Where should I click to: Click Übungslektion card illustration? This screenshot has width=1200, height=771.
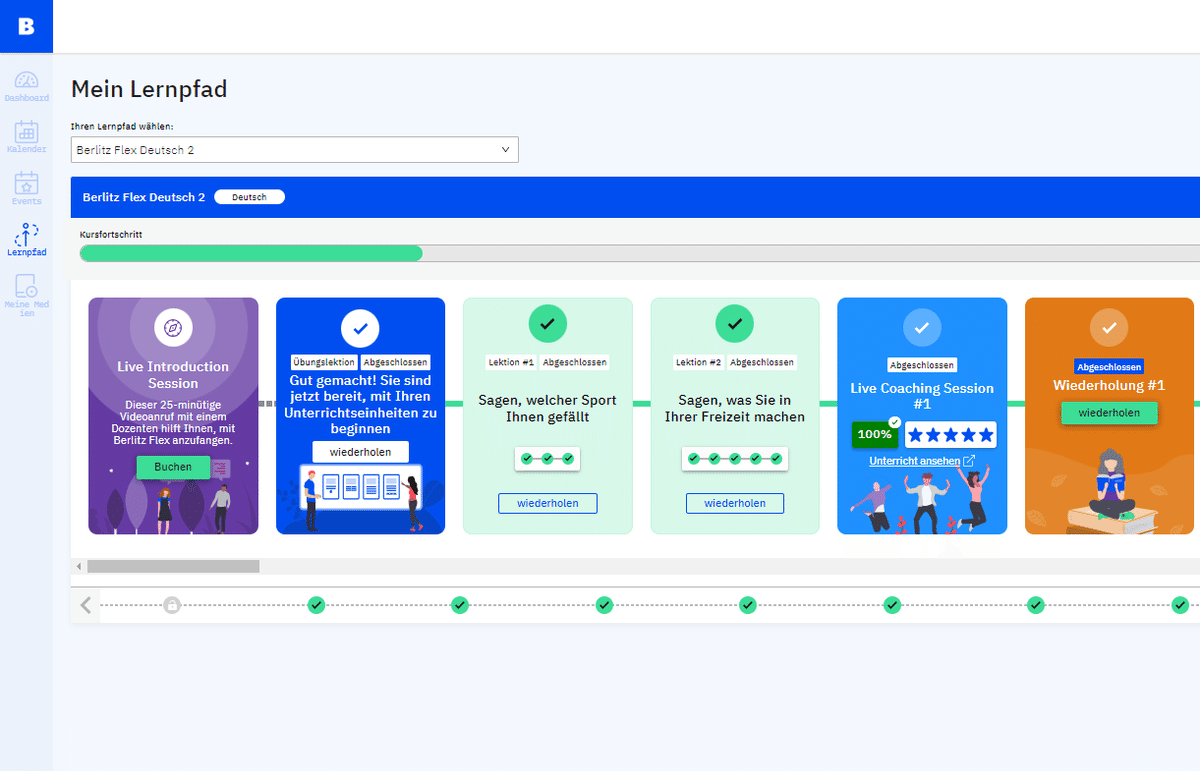click(x=360, y=500)
